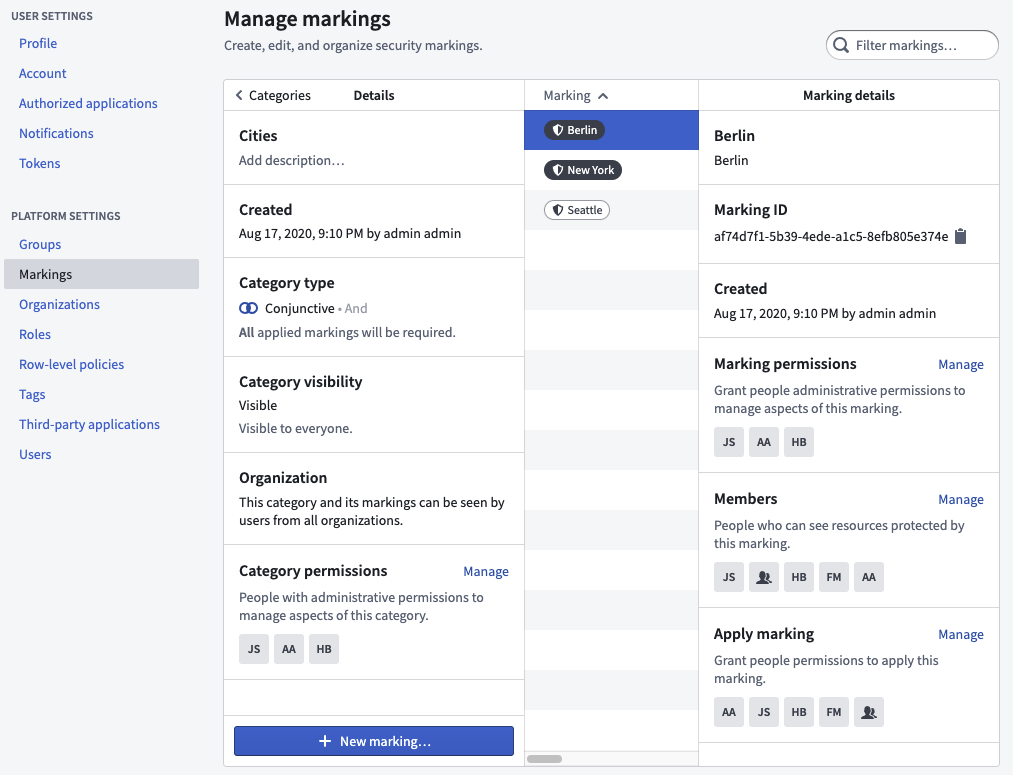Click JS avatar under Marking permissions
This screenshot has height=775, width=1013.
729,442
